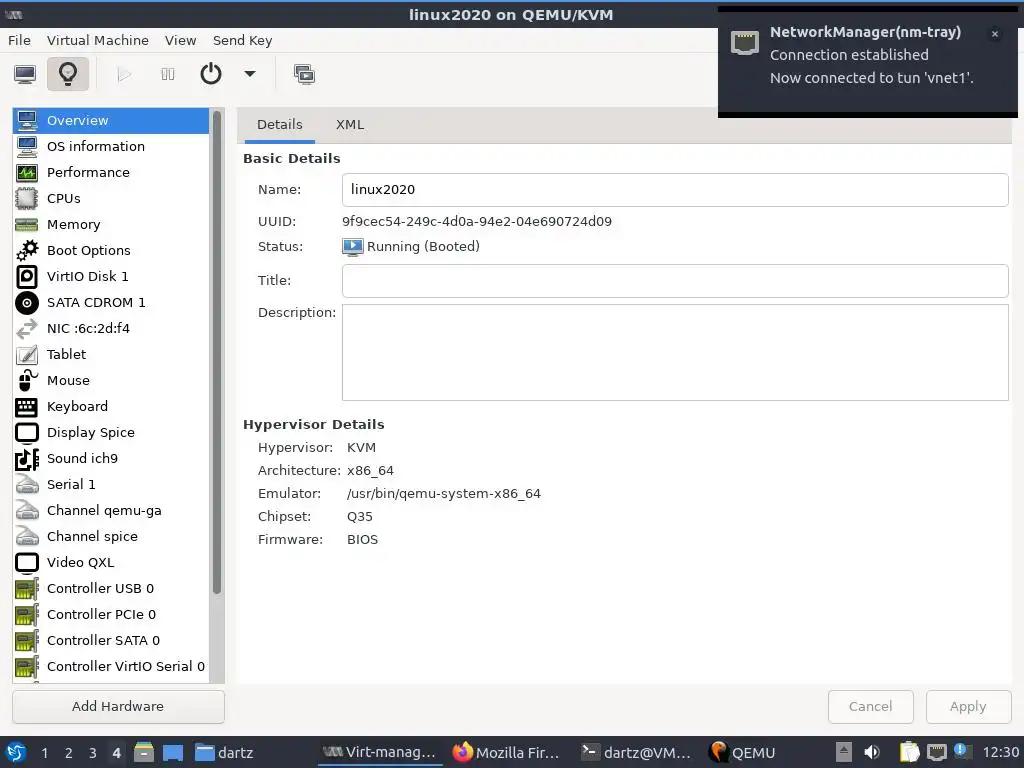Screen dimensions: 1024x768
Task: Select the Memory module icon
Action: 27,225
